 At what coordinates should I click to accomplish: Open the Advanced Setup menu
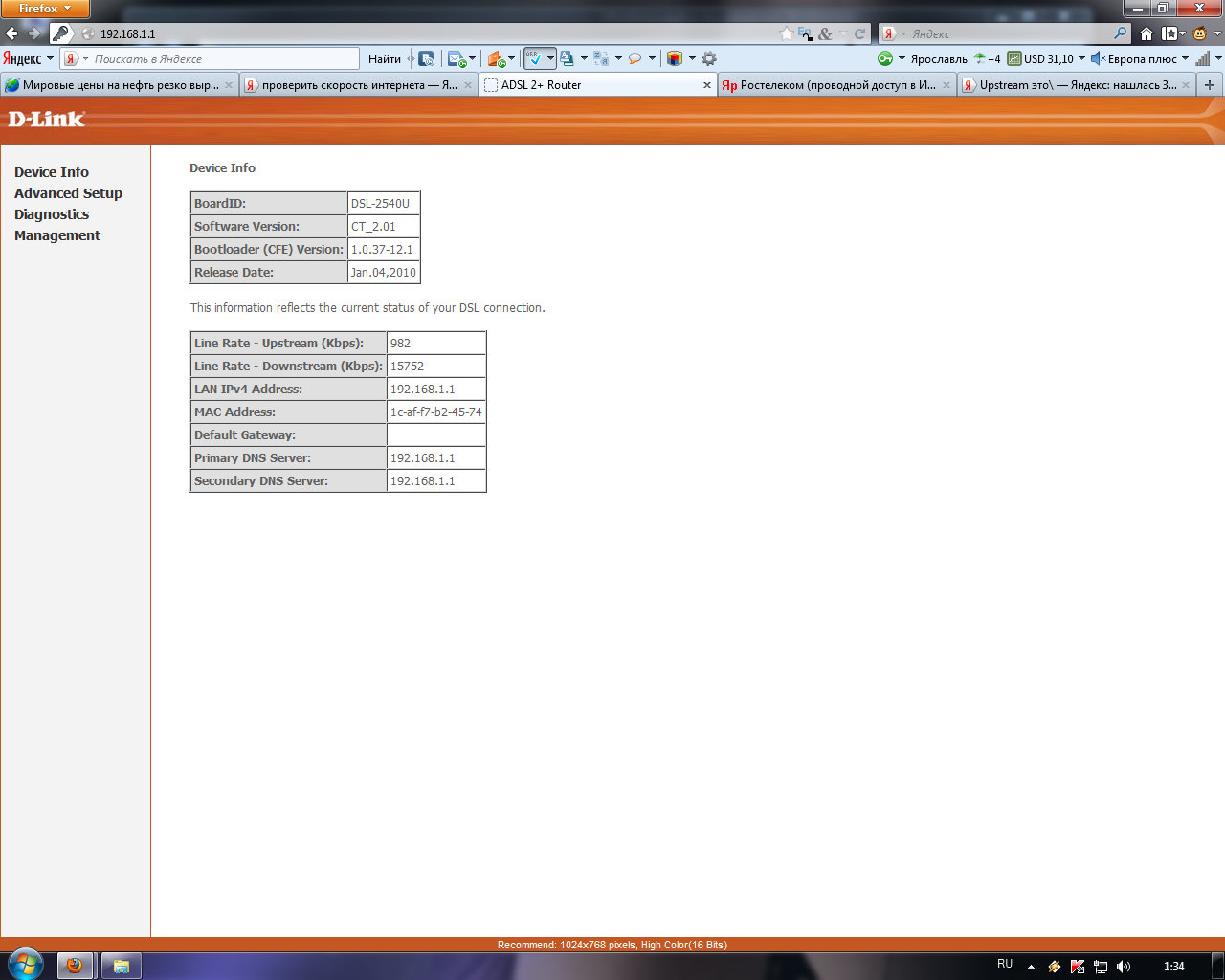pos(68,193)
